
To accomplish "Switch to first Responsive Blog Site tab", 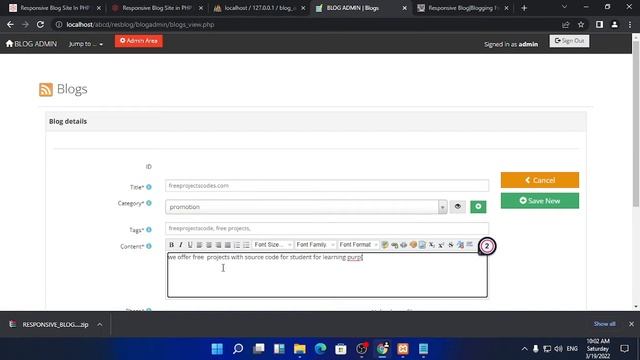I will point(54,8).
